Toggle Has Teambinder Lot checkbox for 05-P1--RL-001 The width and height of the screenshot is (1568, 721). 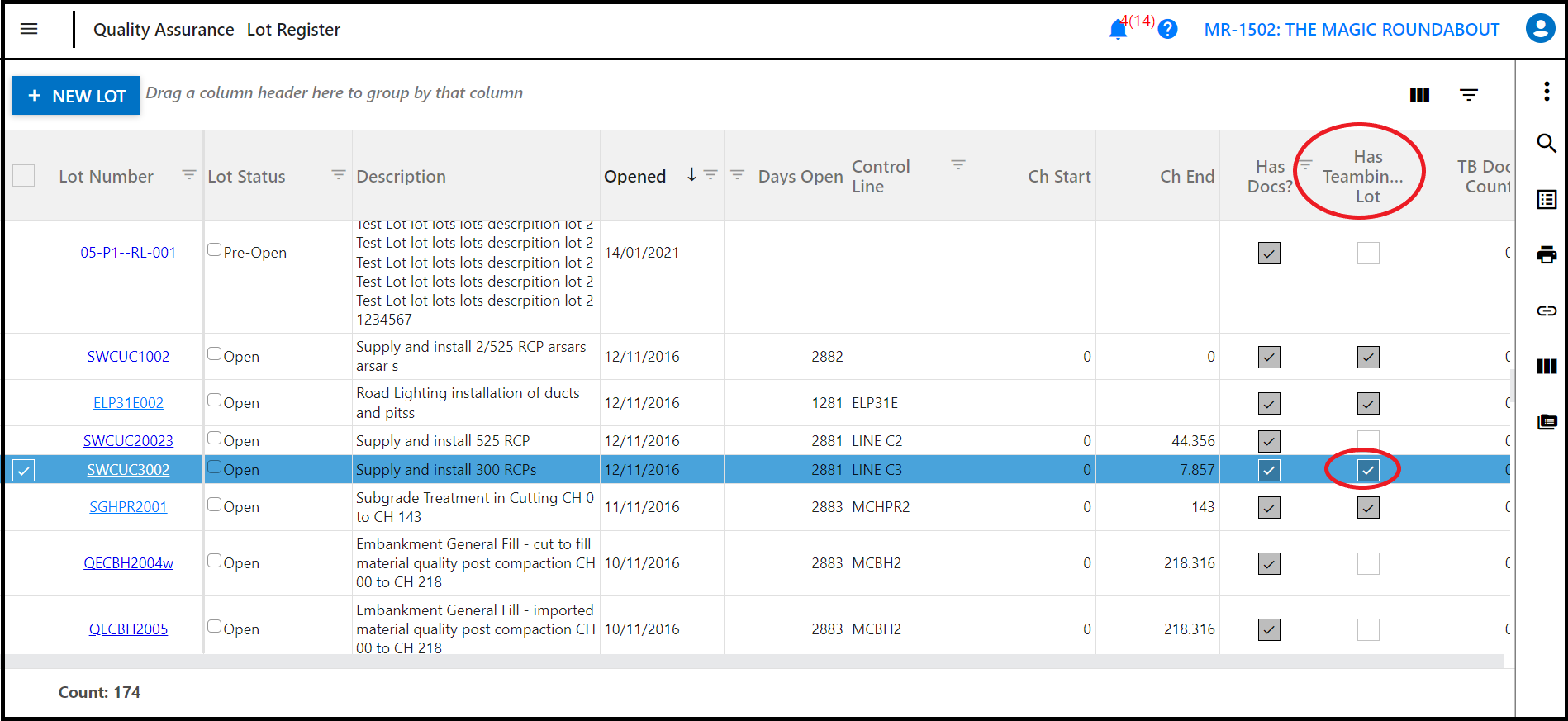(1368, 253)
